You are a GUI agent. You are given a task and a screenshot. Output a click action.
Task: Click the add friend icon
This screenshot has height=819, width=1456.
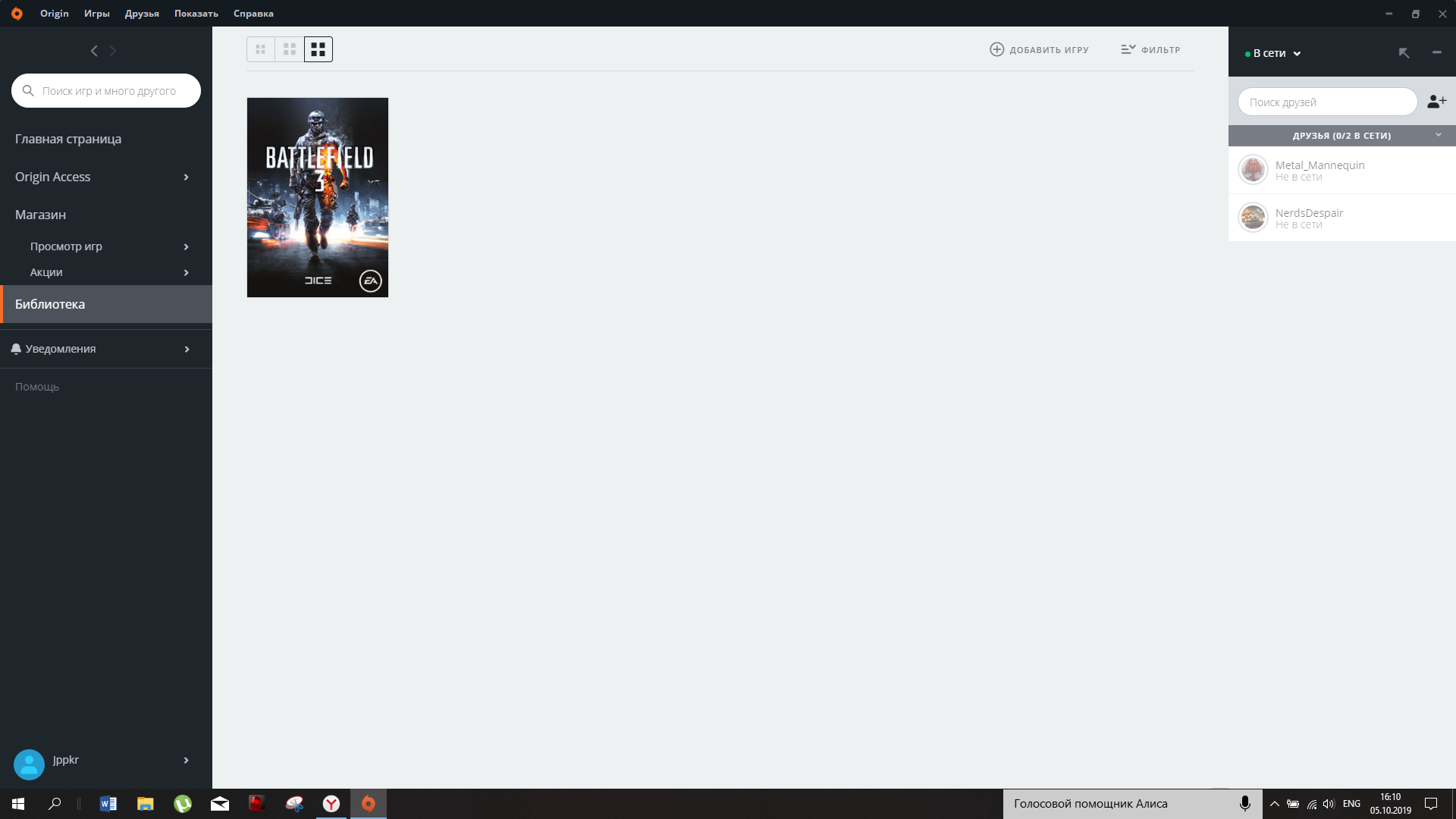point(1436,102)
